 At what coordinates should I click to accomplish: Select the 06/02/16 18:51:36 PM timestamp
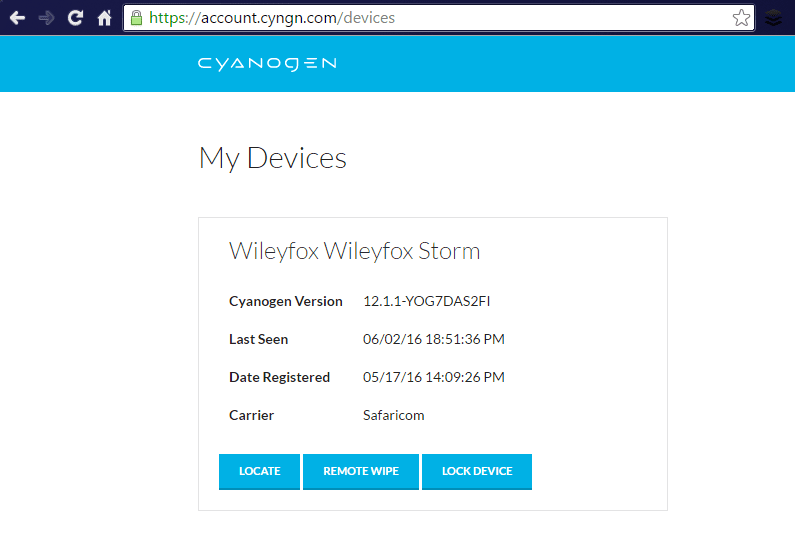point(433,339)
